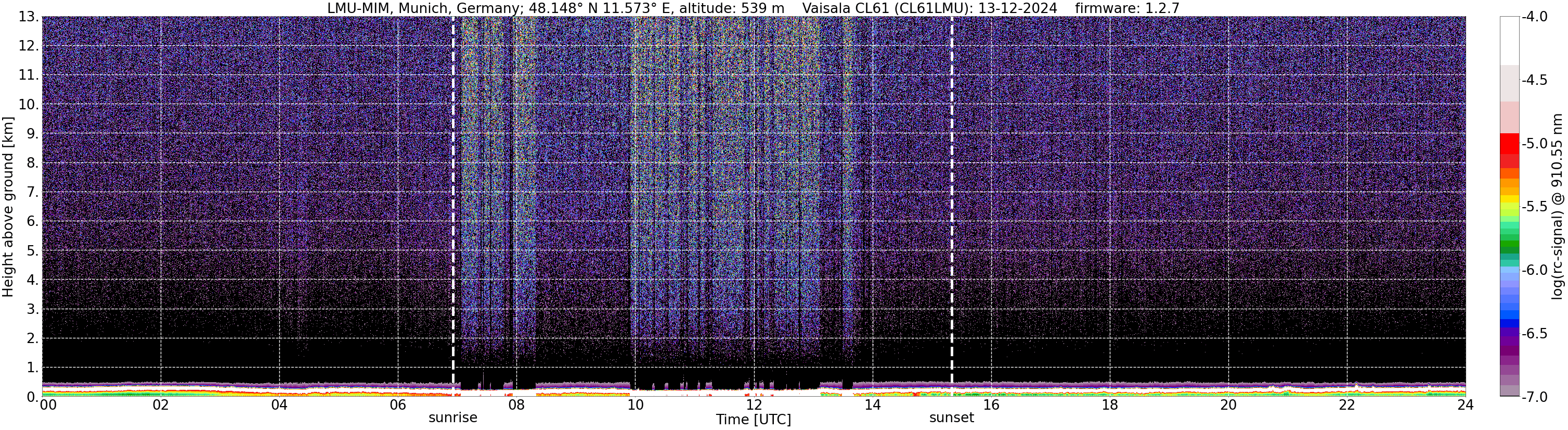Screen dimensions: 1568x430
Task: Pick the bright red segment of the colorbar
Action: (1510, 144)
